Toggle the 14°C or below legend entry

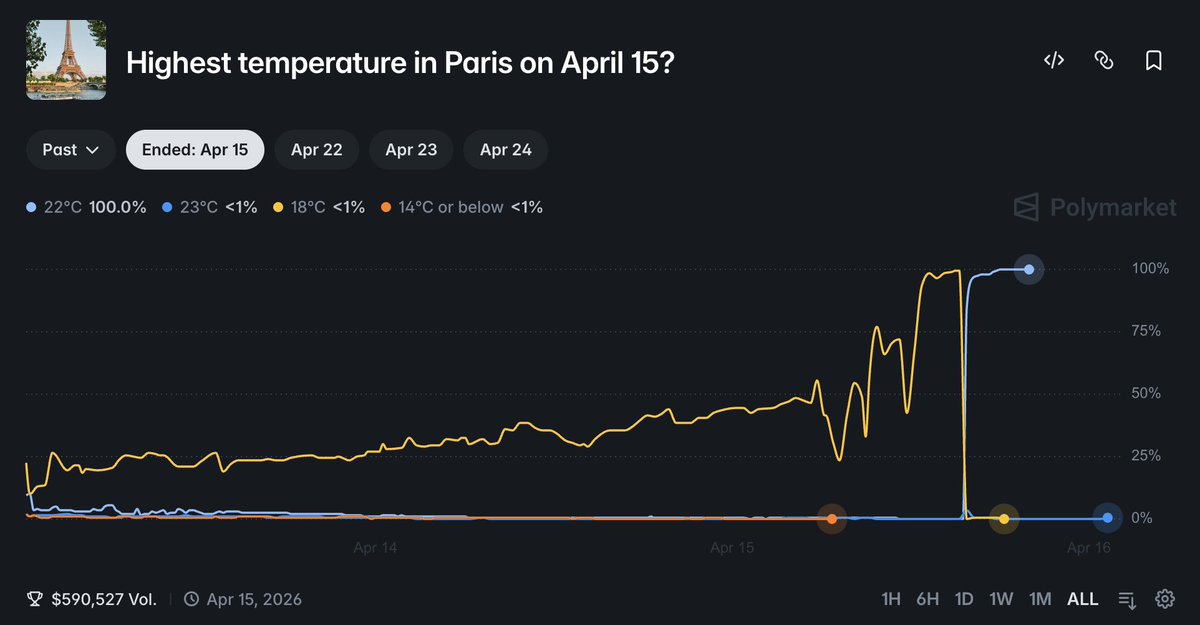(x=450, y=207)
